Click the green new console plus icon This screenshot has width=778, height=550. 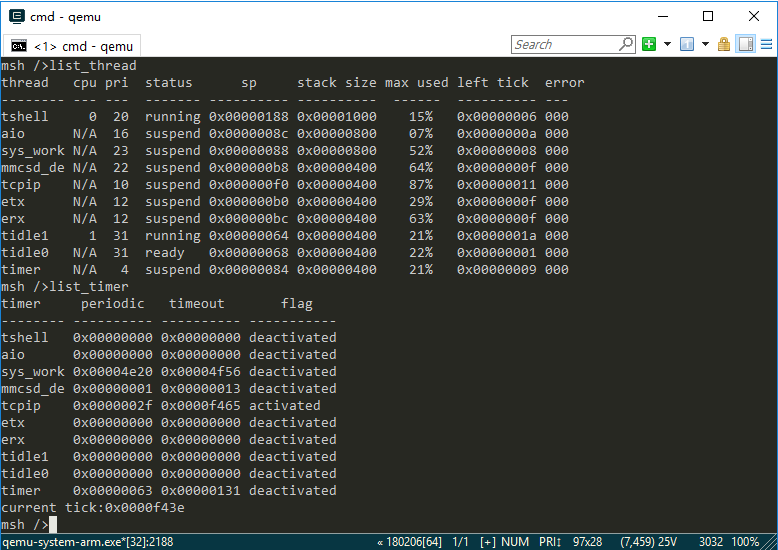[x=649, y=44]
